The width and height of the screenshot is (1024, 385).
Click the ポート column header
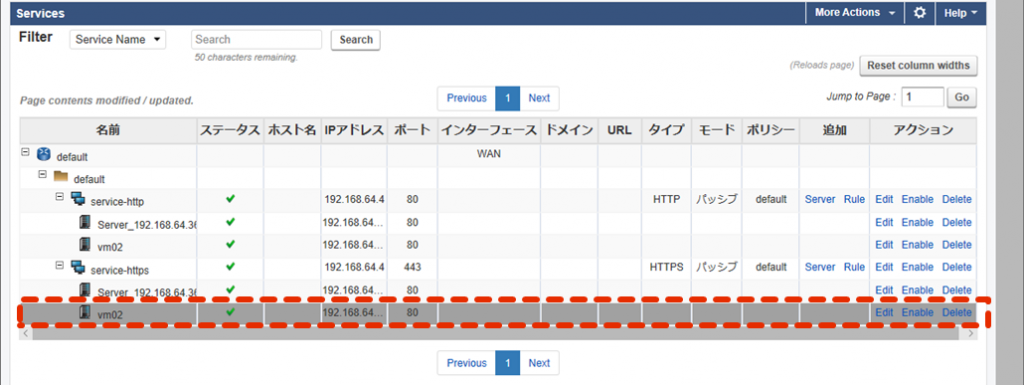coord(412,130)
